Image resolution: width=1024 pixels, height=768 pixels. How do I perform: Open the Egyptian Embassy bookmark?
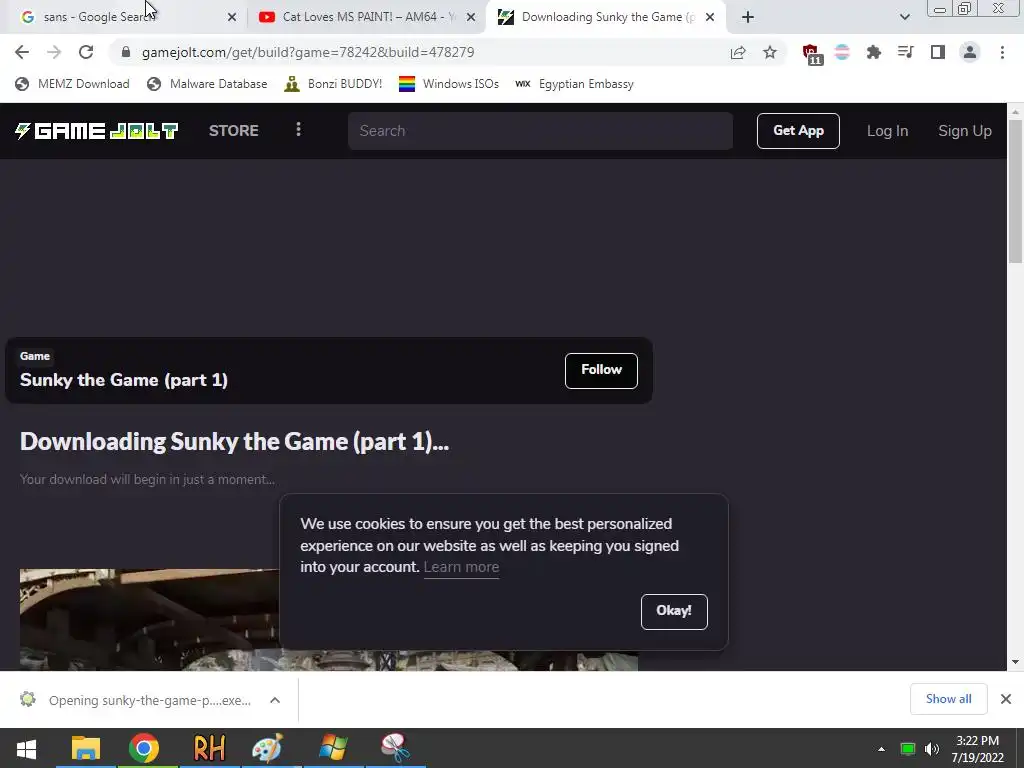point(574,84)
